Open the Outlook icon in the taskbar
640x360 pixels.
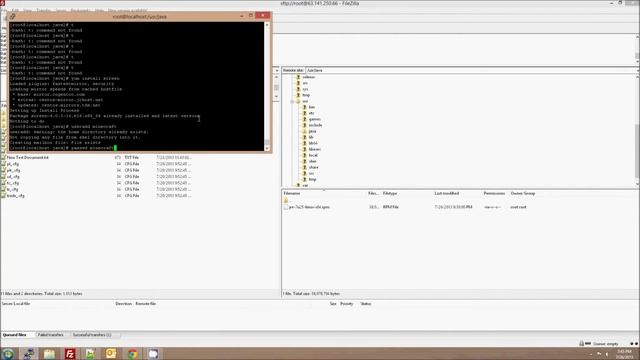click(111, 353)
